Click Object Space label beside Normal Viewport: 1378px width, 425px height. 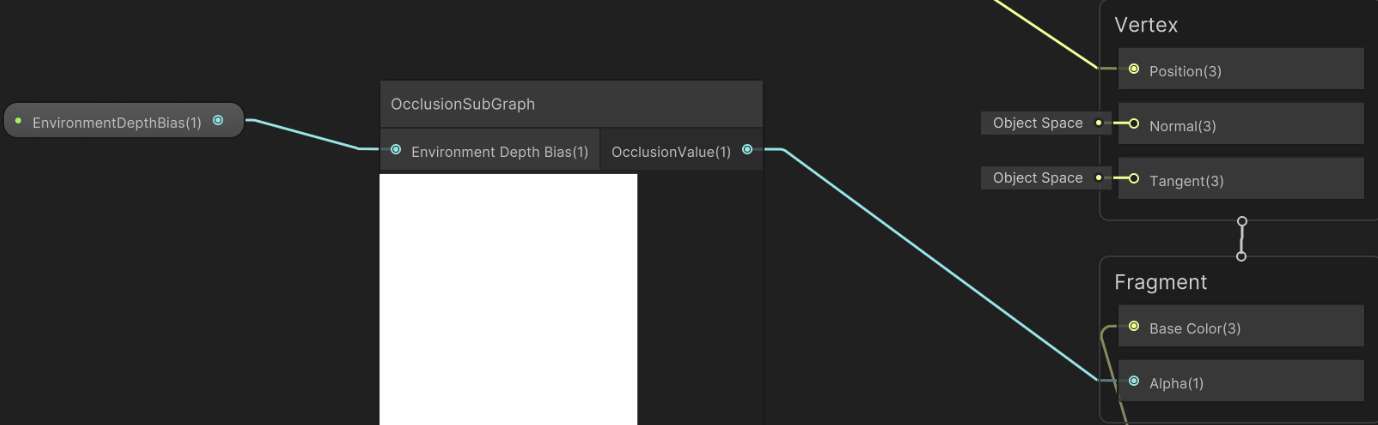1037,123
